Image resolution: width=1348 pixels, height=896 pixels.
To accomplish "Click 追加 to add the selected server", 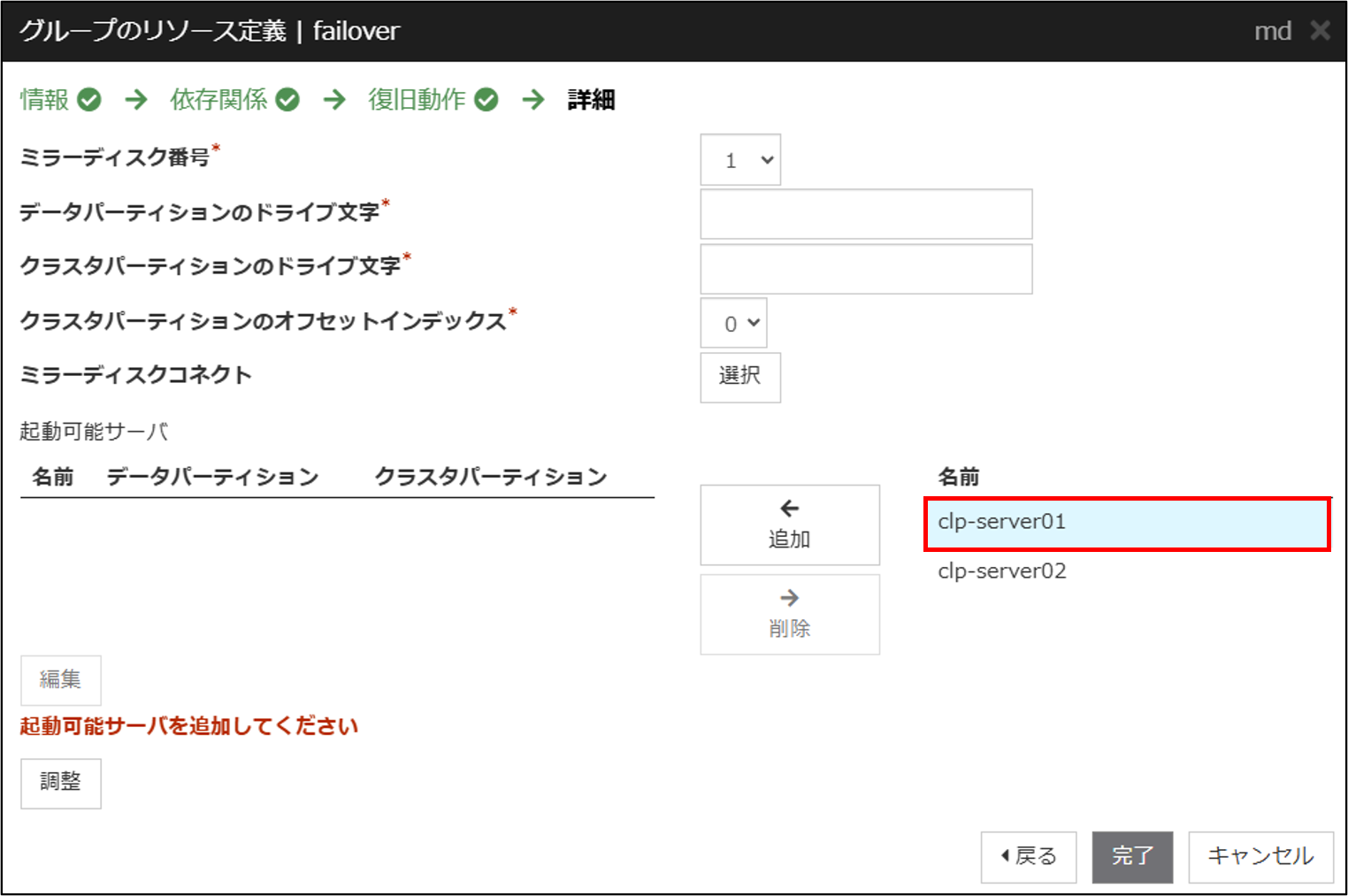I will (x=789, y=525).
